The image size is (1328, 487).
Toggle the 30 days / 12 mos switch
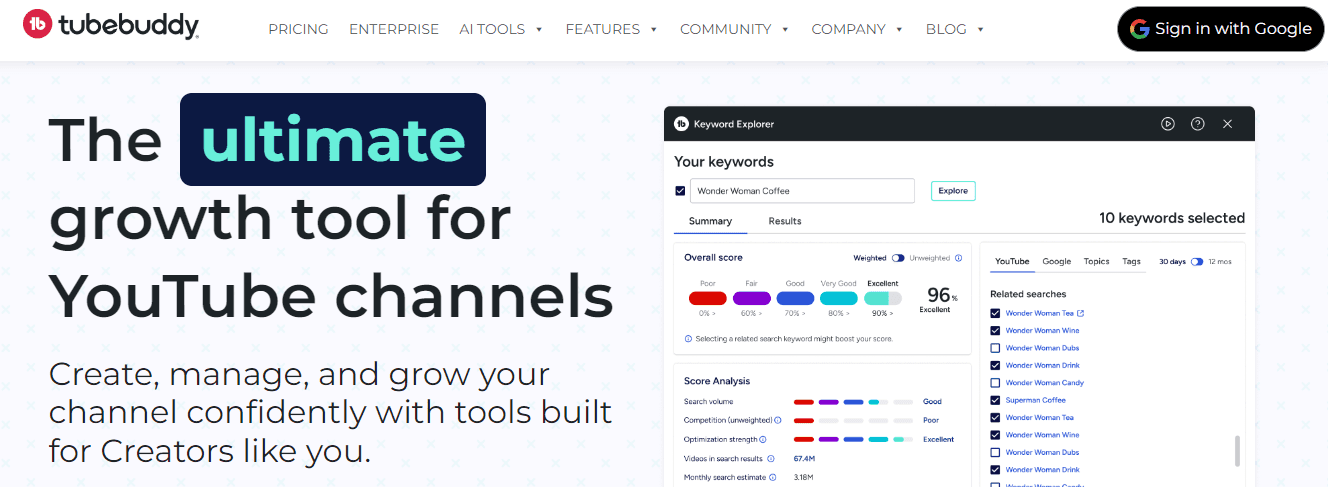[1197, 261]
